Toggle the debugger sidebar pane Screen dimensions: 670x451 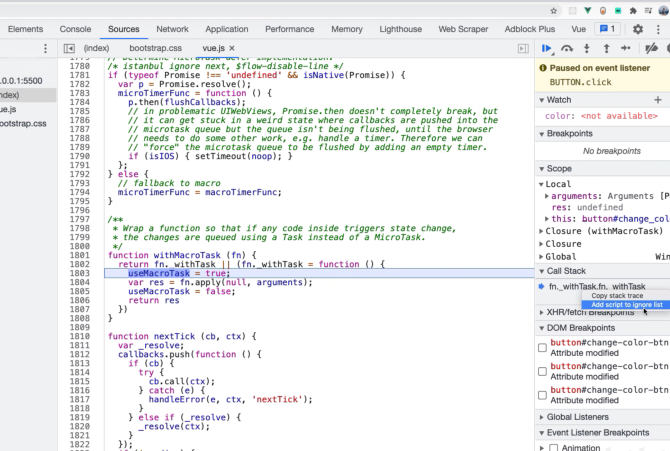(523, 48)
